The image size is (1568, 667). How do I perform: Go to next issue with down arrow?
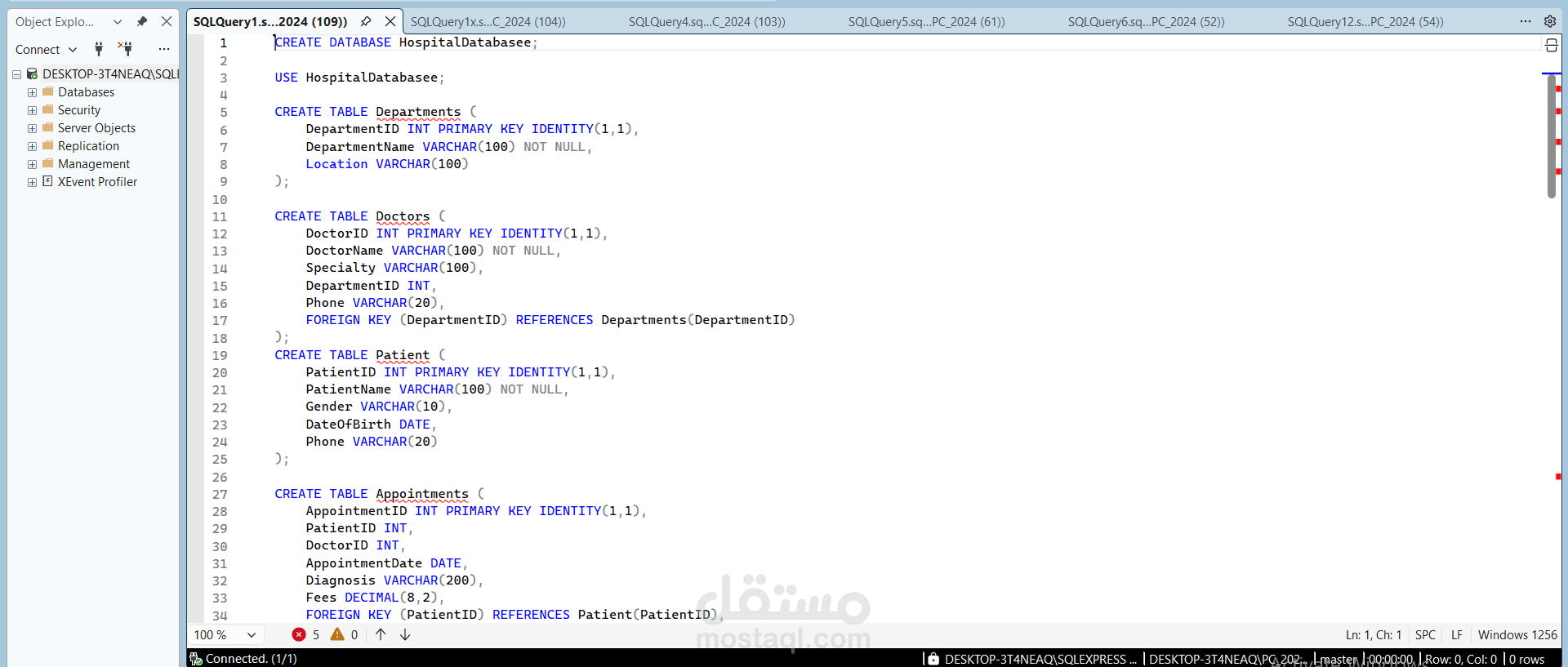pos(405,634)
